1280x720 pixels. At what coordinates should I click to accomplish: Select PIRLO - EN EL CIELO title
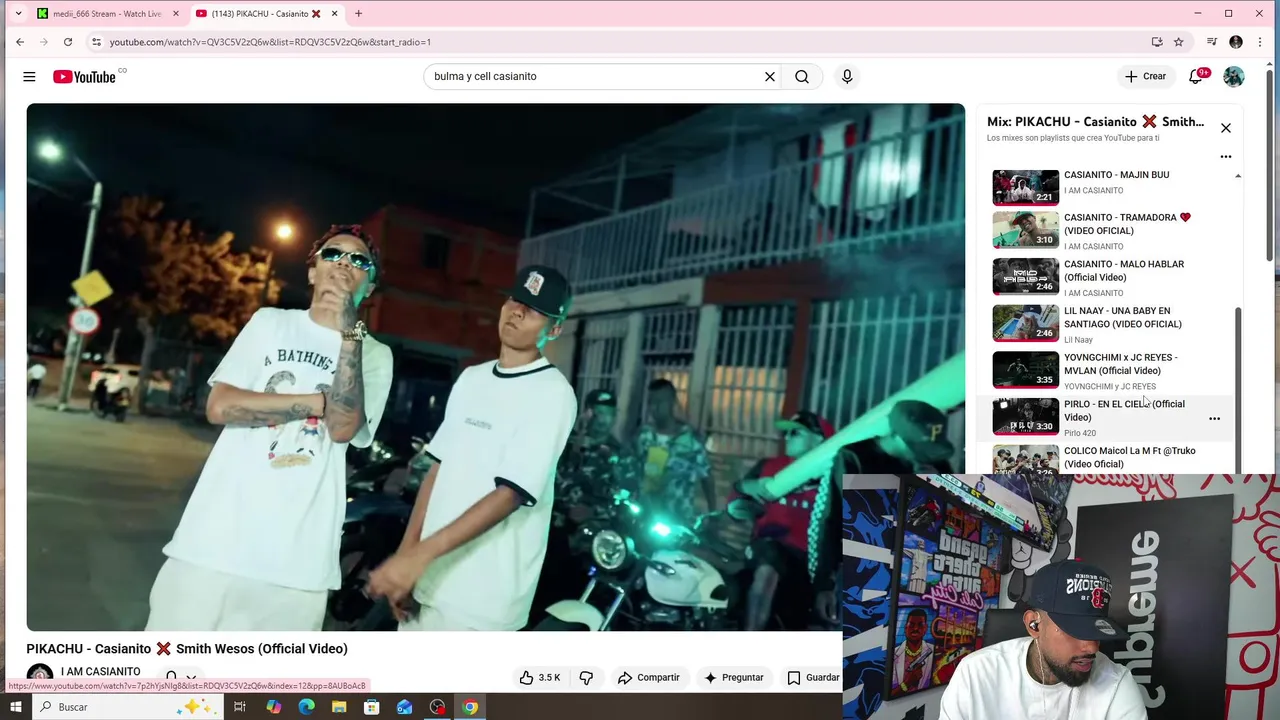(1124, 411)
